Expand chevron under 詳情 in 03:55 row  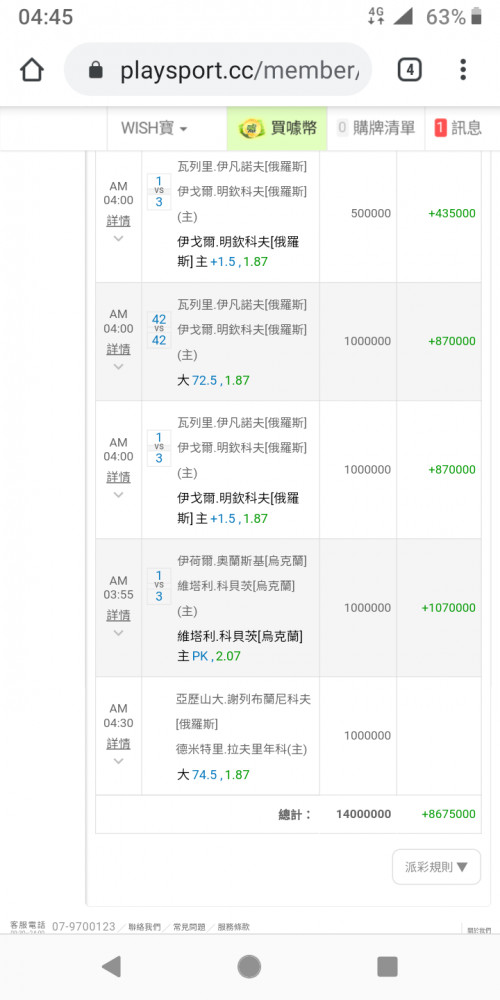tap(119, 633)
